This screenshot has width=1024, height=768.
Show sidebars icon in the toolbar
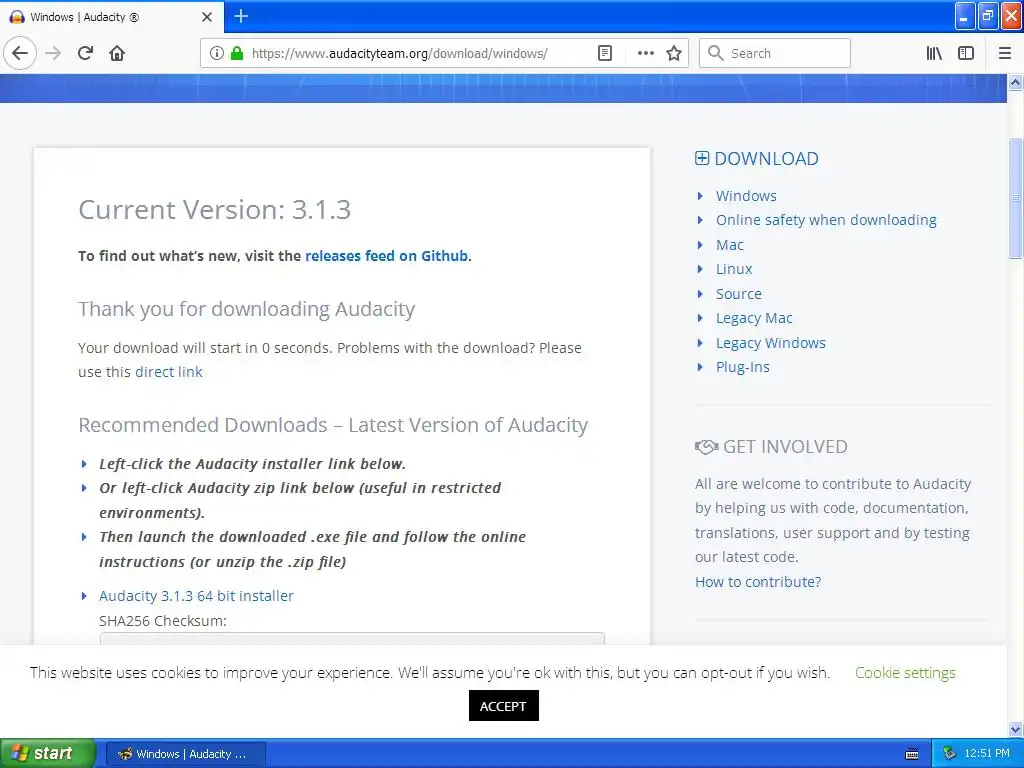(x=966, y=54)
